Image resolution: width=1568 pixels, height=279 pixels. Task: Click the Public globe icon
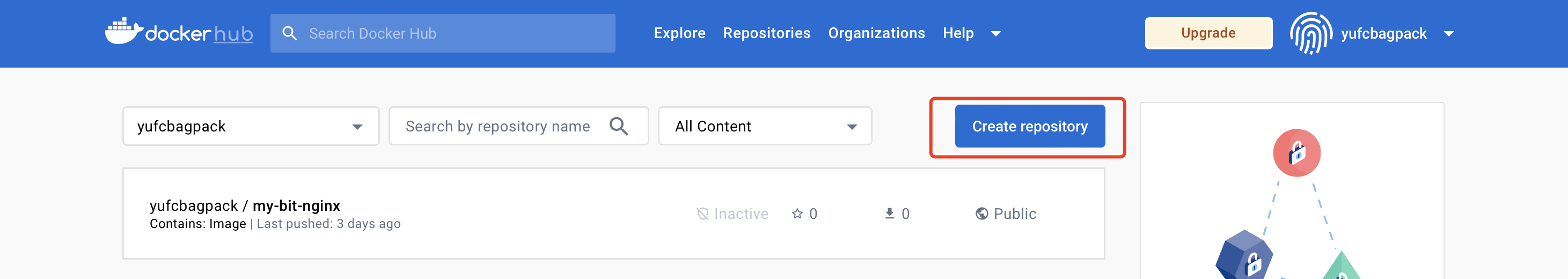point(981,214)
